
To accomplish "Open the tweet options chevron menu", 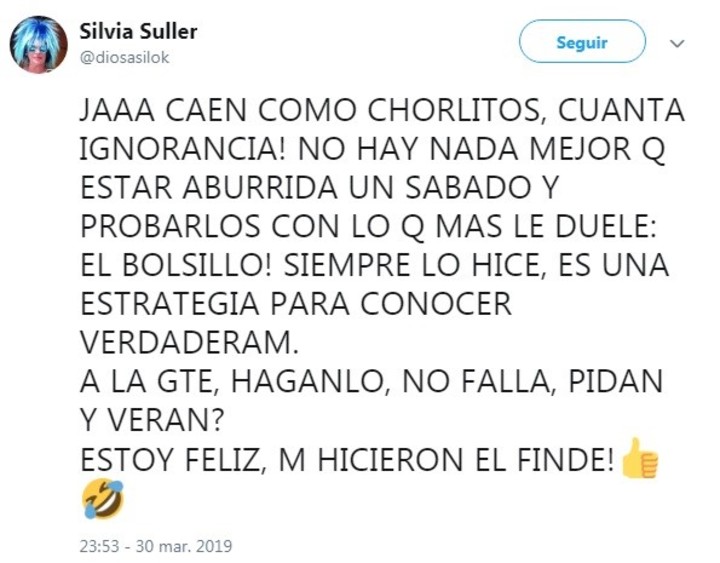I will (676, 44).
